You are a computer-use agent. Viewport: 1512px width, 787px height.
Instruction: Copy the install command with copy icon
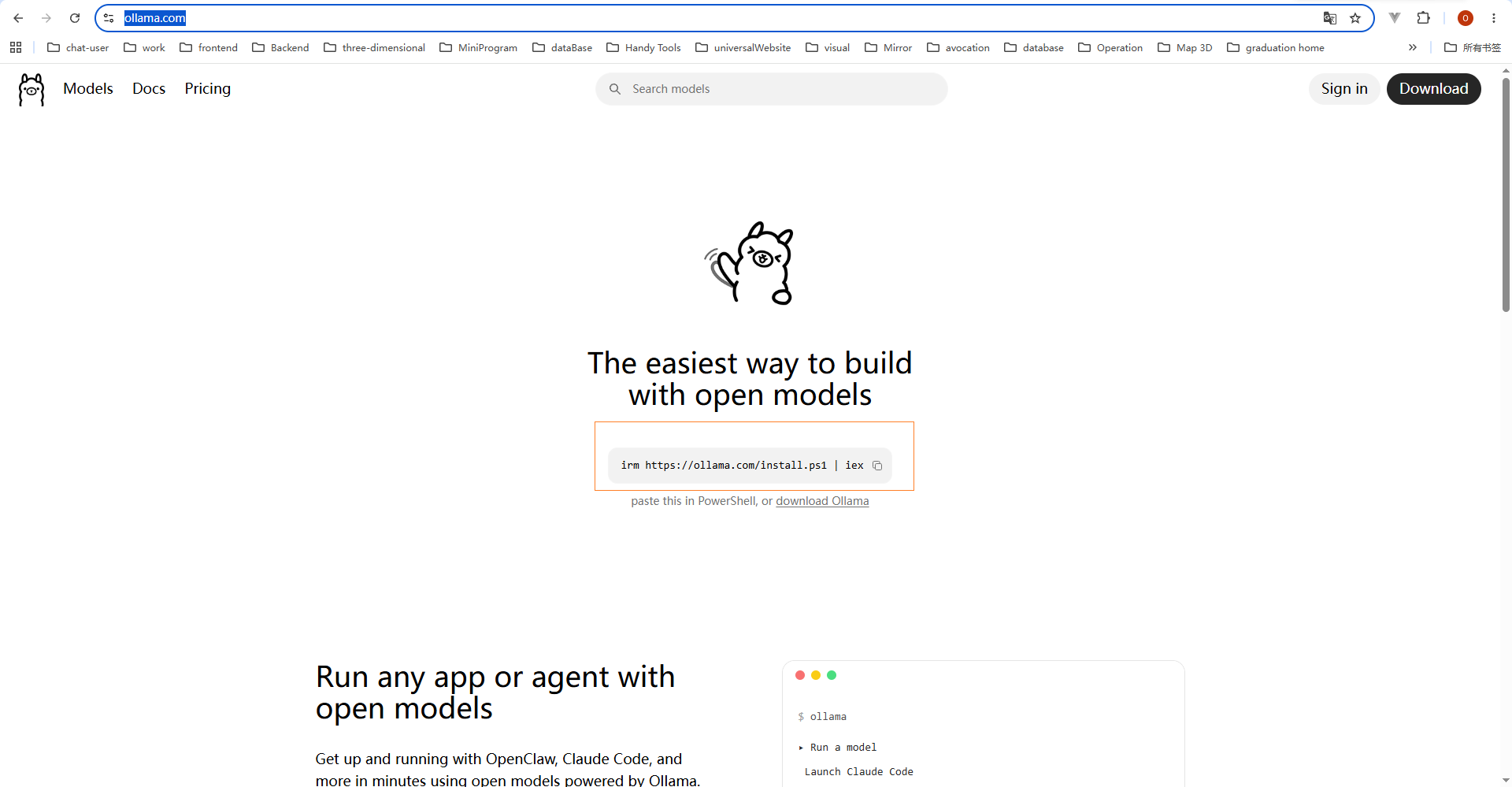click(x=877, y=466)
